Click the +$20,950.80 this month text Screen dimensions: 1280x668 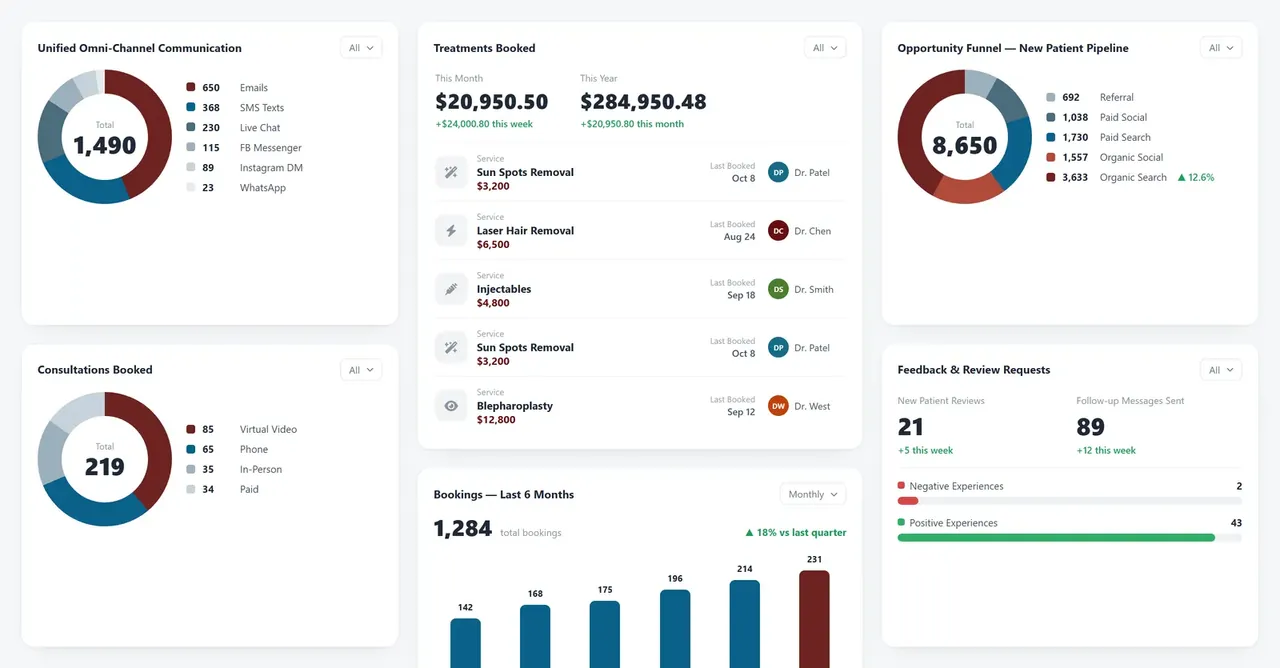click(632, 124)
